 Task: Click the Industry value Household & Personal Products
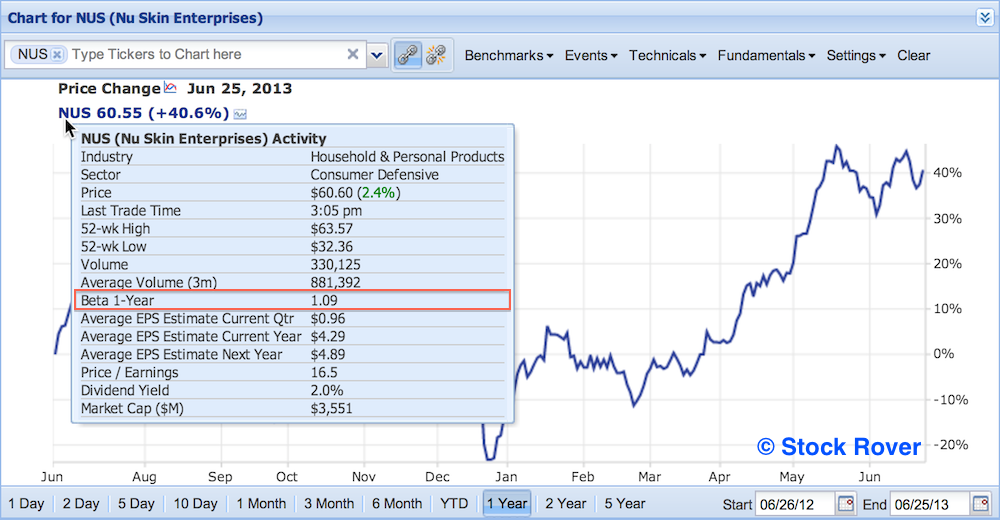pyautogui.click(x=407, y=157)
